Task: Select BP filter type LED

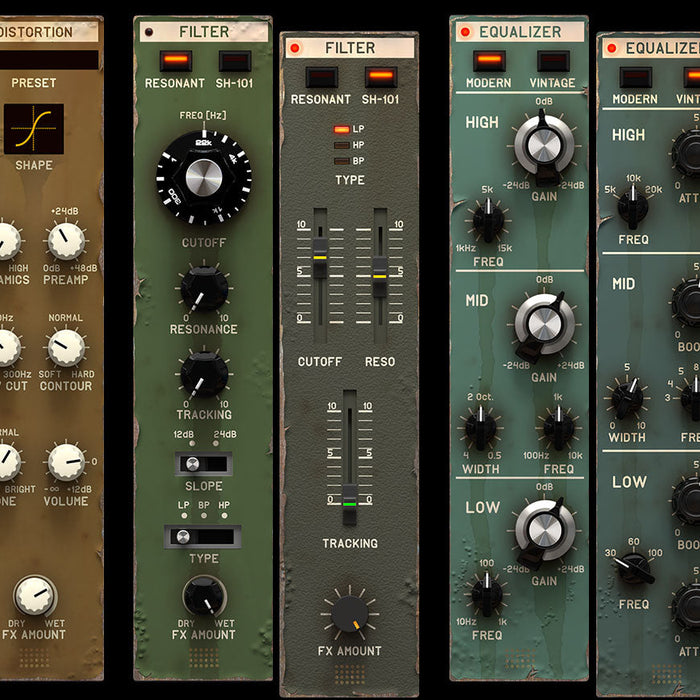Action: click(x=342, y=161)
